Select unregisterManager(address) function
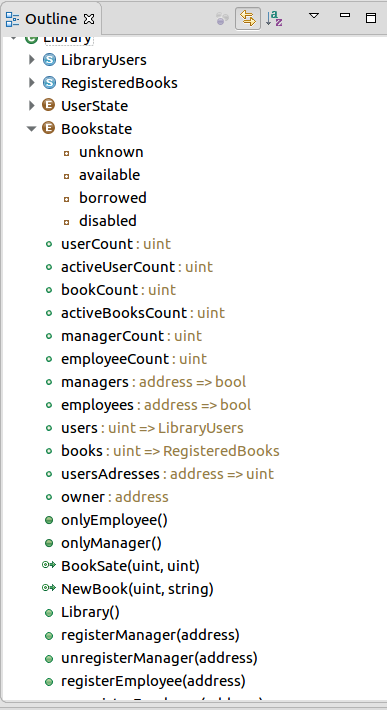387x710 pixels. pyautogui.click(x=159, y=659)
